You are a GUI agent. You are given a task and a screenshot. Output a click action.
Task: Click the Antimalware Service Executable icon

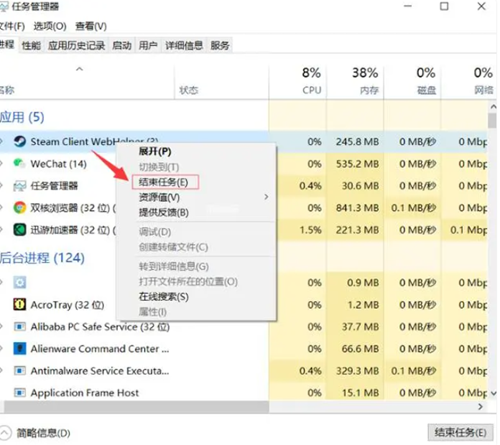coord(19,371)
